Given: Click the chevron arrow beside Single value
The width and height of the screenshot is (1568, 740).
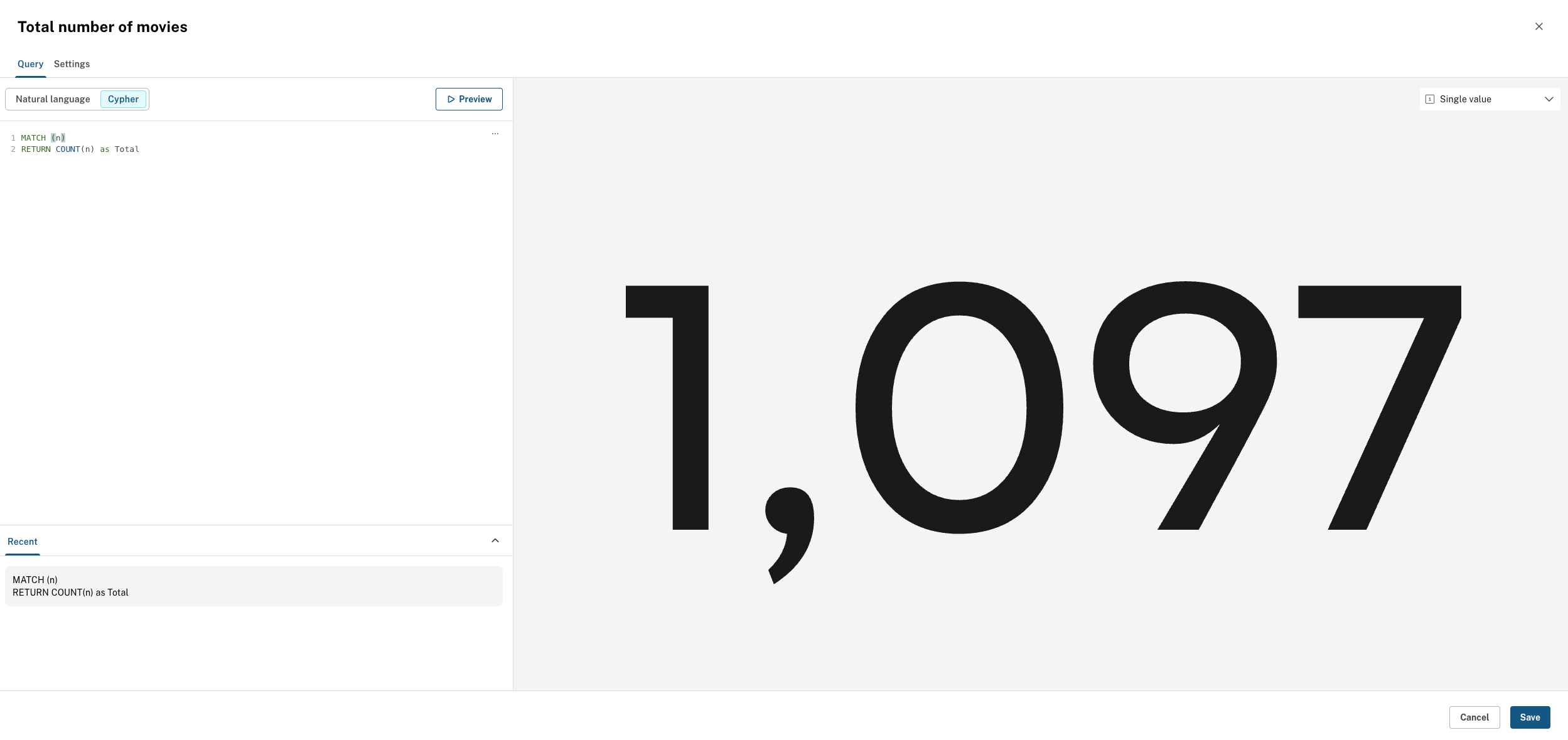Looking at the screenshot, I should click(1549, 99).
